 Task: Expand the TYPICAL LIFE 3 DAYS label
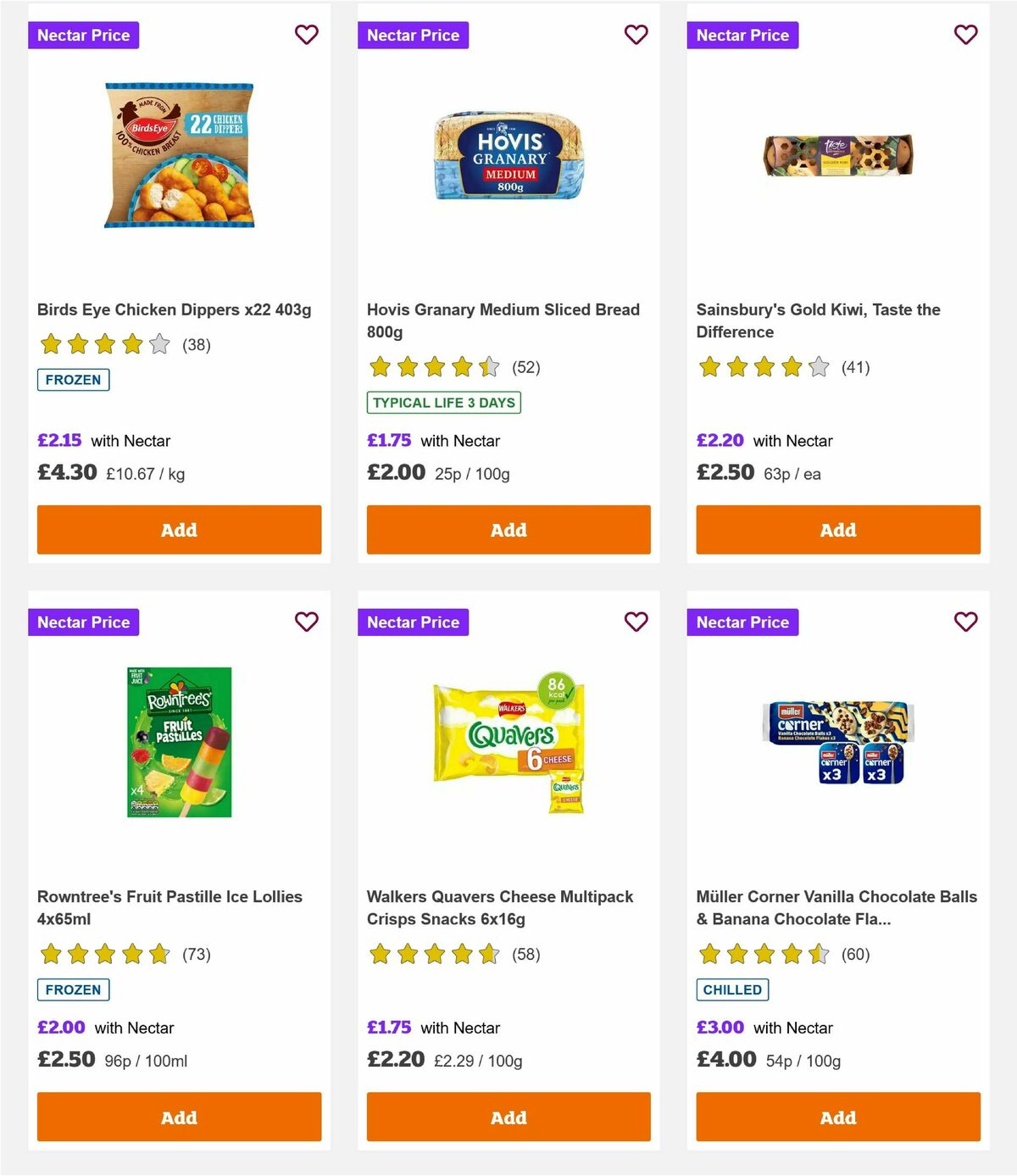(444, 403)
